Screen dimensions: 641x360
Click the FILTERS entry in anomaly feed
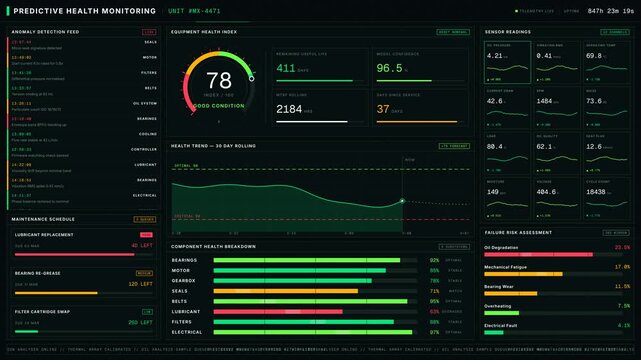click(83, 76)
